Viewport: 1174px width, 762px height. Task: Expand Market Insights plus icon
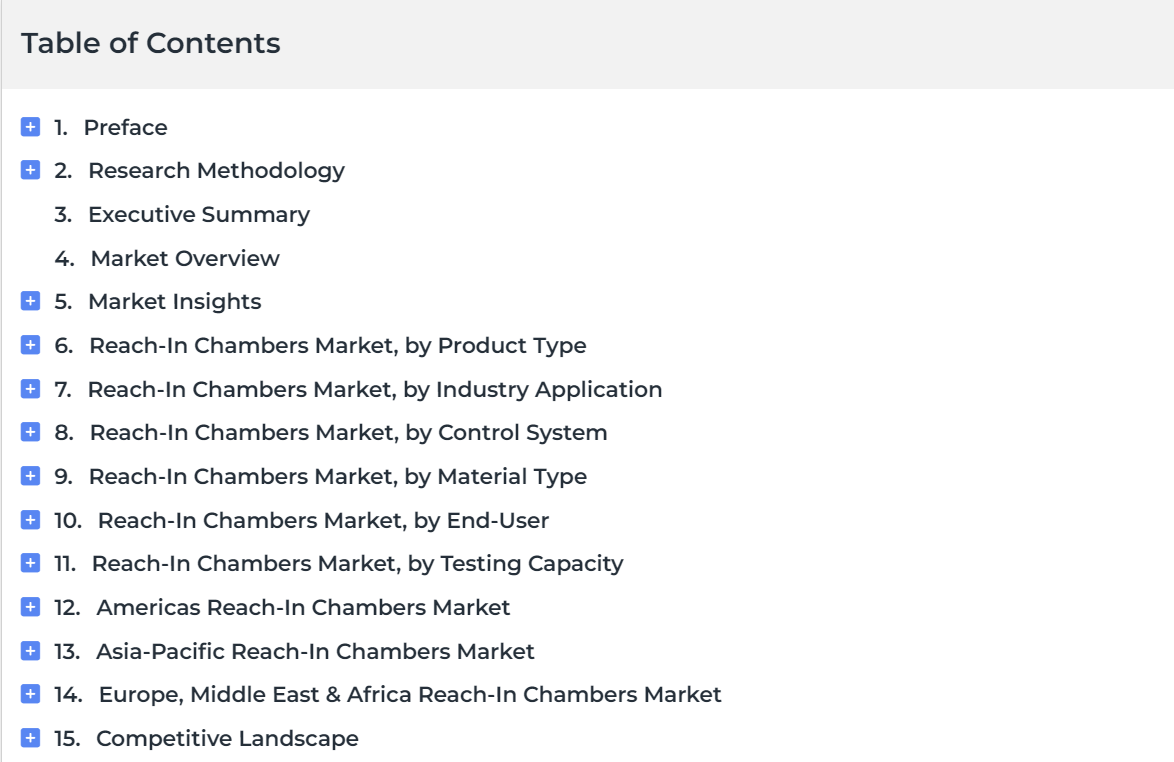(30, 301)
